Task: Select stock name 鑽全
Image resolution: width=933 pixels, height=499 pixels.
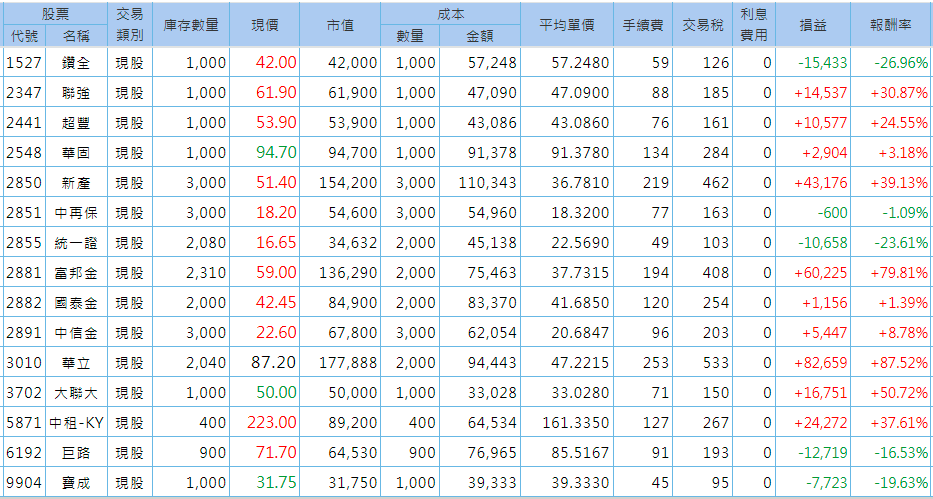Action: point(76,62)
